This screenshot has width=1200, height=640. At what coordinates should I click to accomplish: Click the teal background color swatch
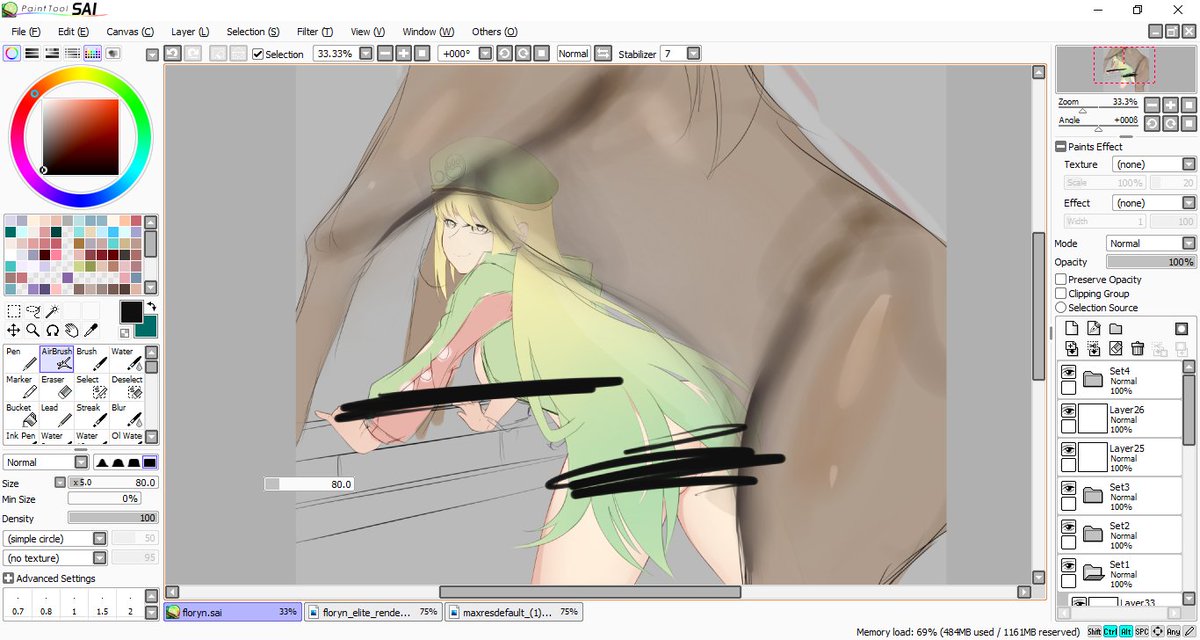[148, 327]
